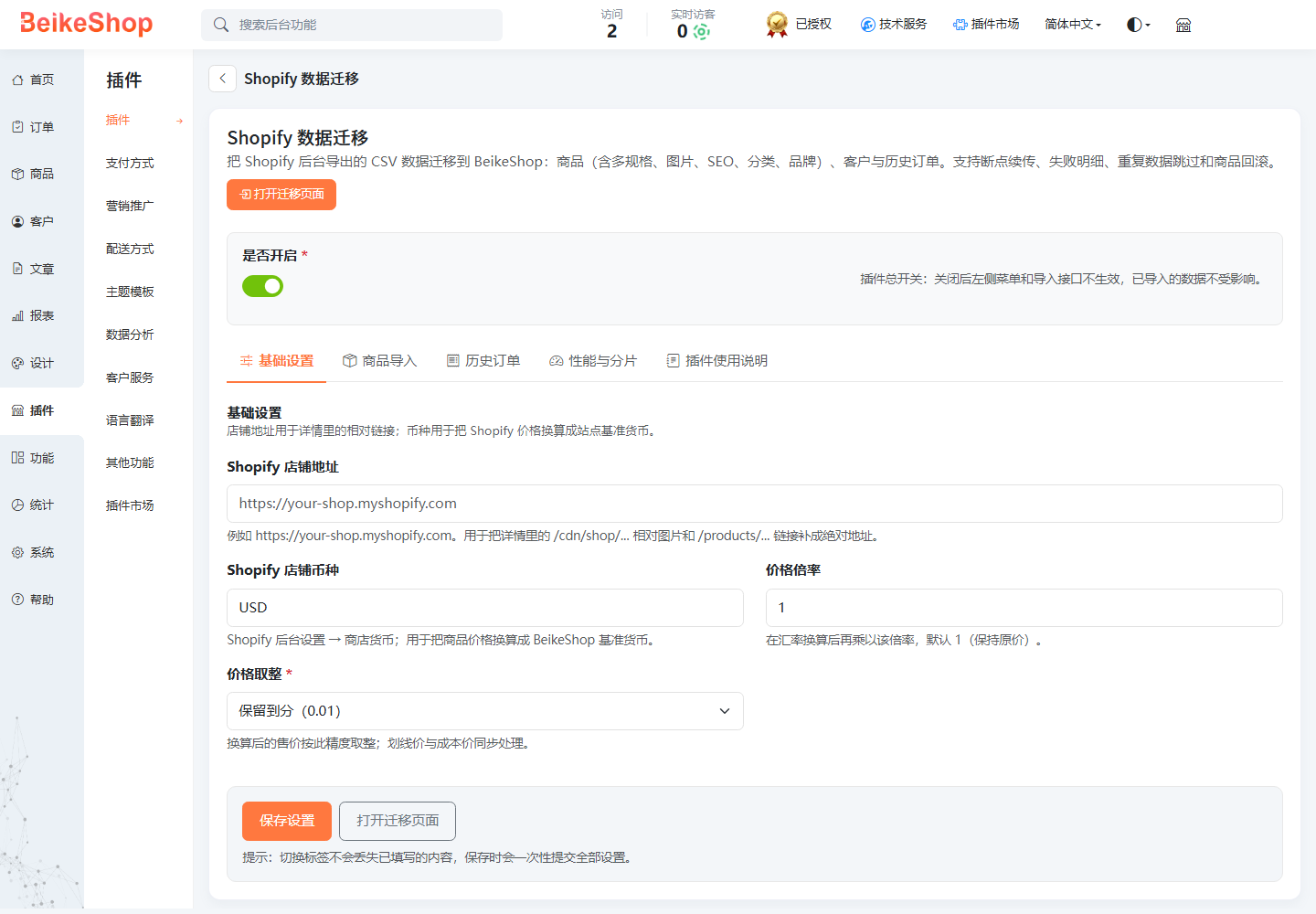
Task: Toggle the 是否开启 plugin switch
Action: (x=262, y=286)
